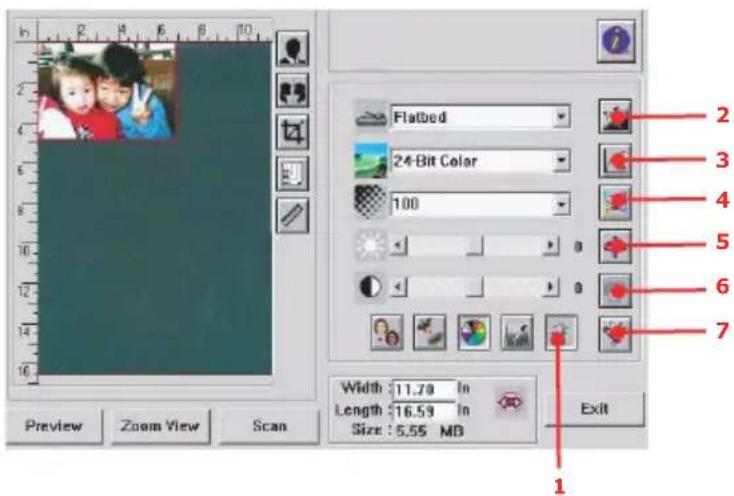The height and width of the screenshot is (496, 734).
Task: Increase brightness with the right arrow
Action: (x=550, y=245)
